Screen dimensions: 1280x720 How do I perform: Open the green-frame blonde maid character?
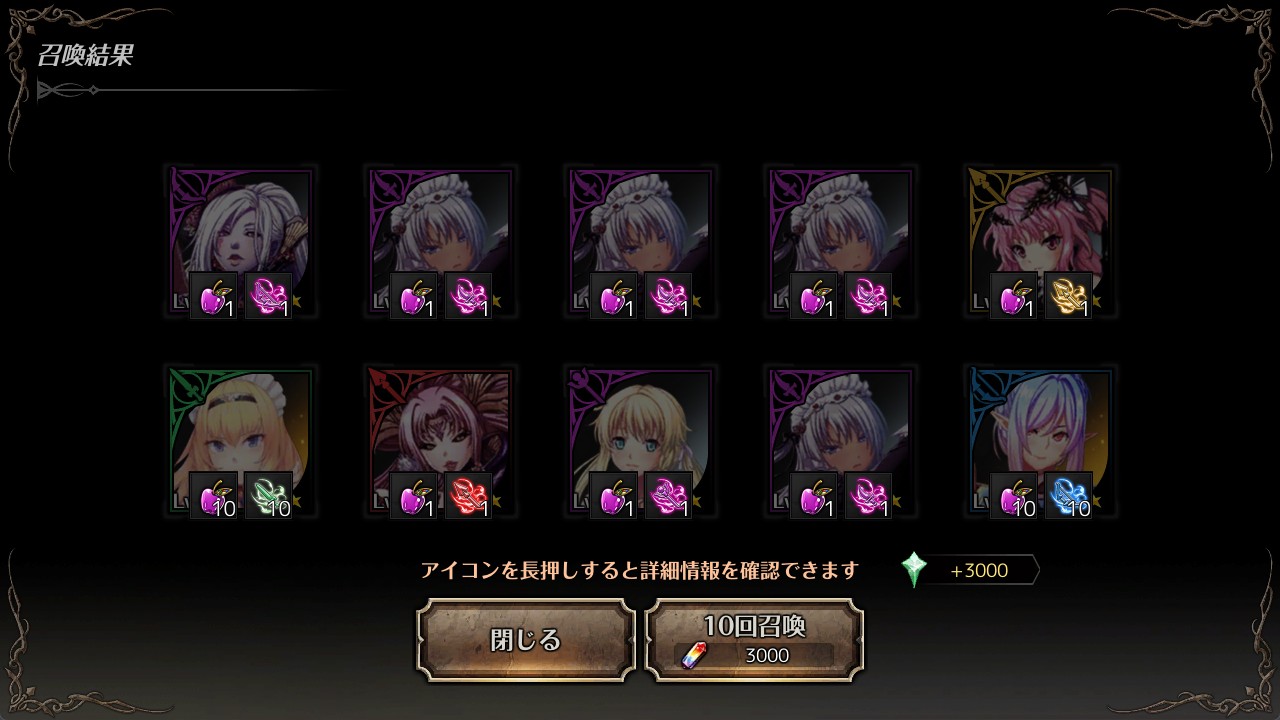click(x=240, y=442)
